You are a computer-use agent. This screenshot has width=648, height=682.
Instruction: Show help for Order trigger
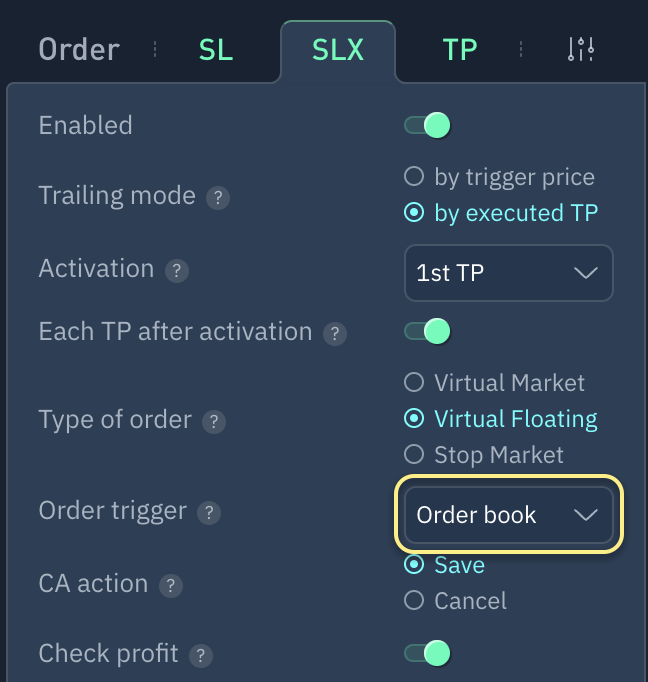(208, 513)
